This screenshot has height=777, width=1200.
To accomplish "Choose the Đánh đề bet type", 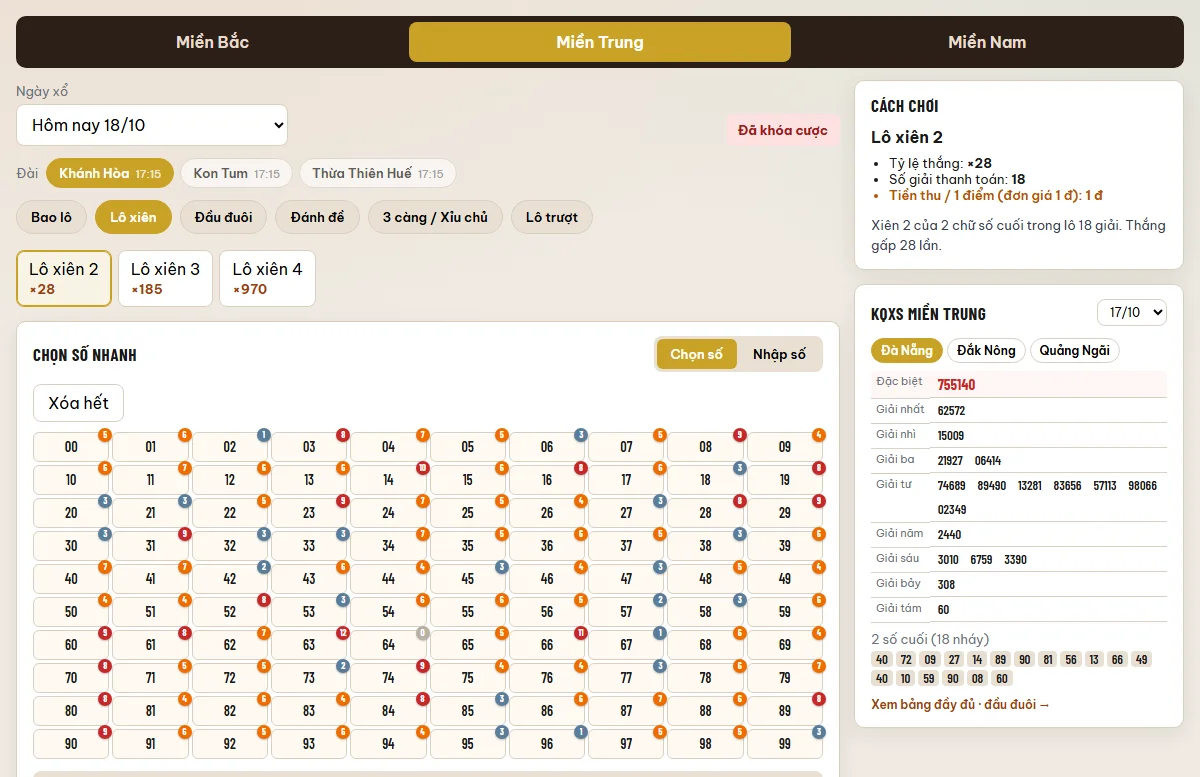I will point(317,217).
